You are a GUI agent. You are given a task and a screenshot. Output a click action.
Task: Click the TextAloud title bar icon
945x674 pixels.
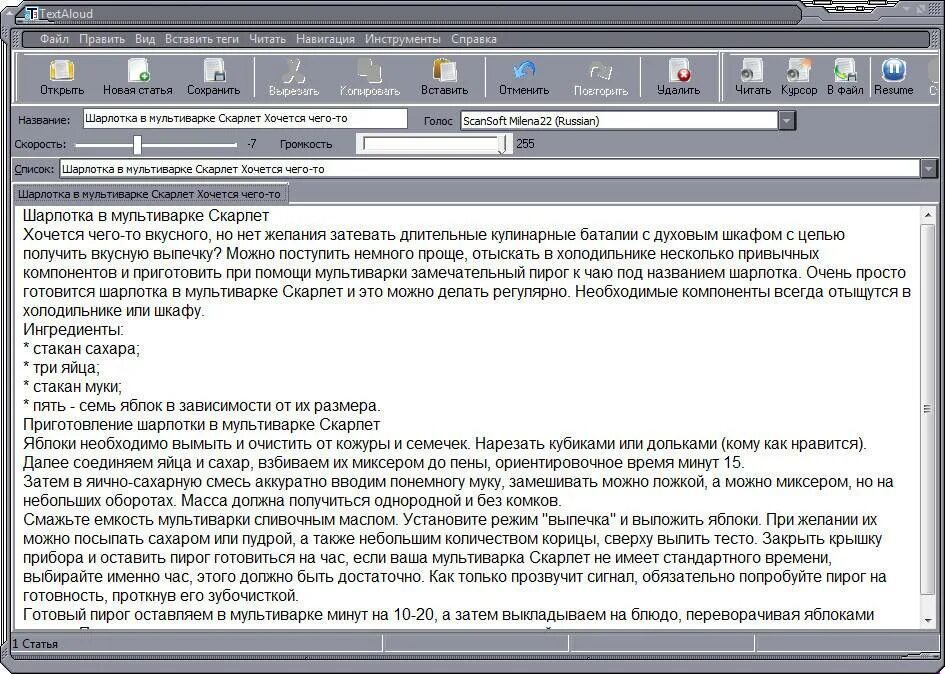(33, 13)
